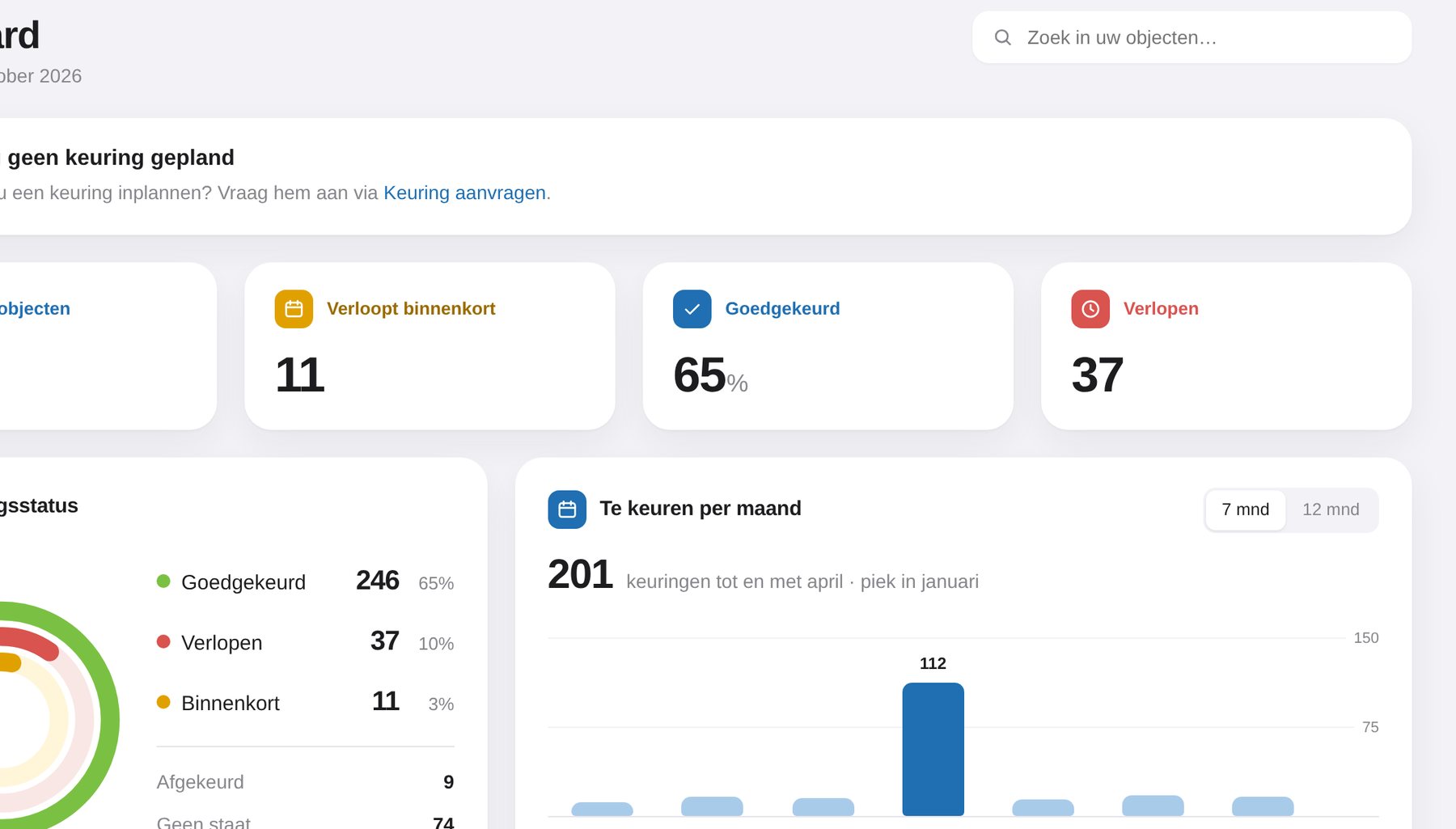This screenshot has width=1456, height=829.
Task: Click the 'Verloopt binnenkort' card title
Action: pyautogui.click(x=411, y=309)
